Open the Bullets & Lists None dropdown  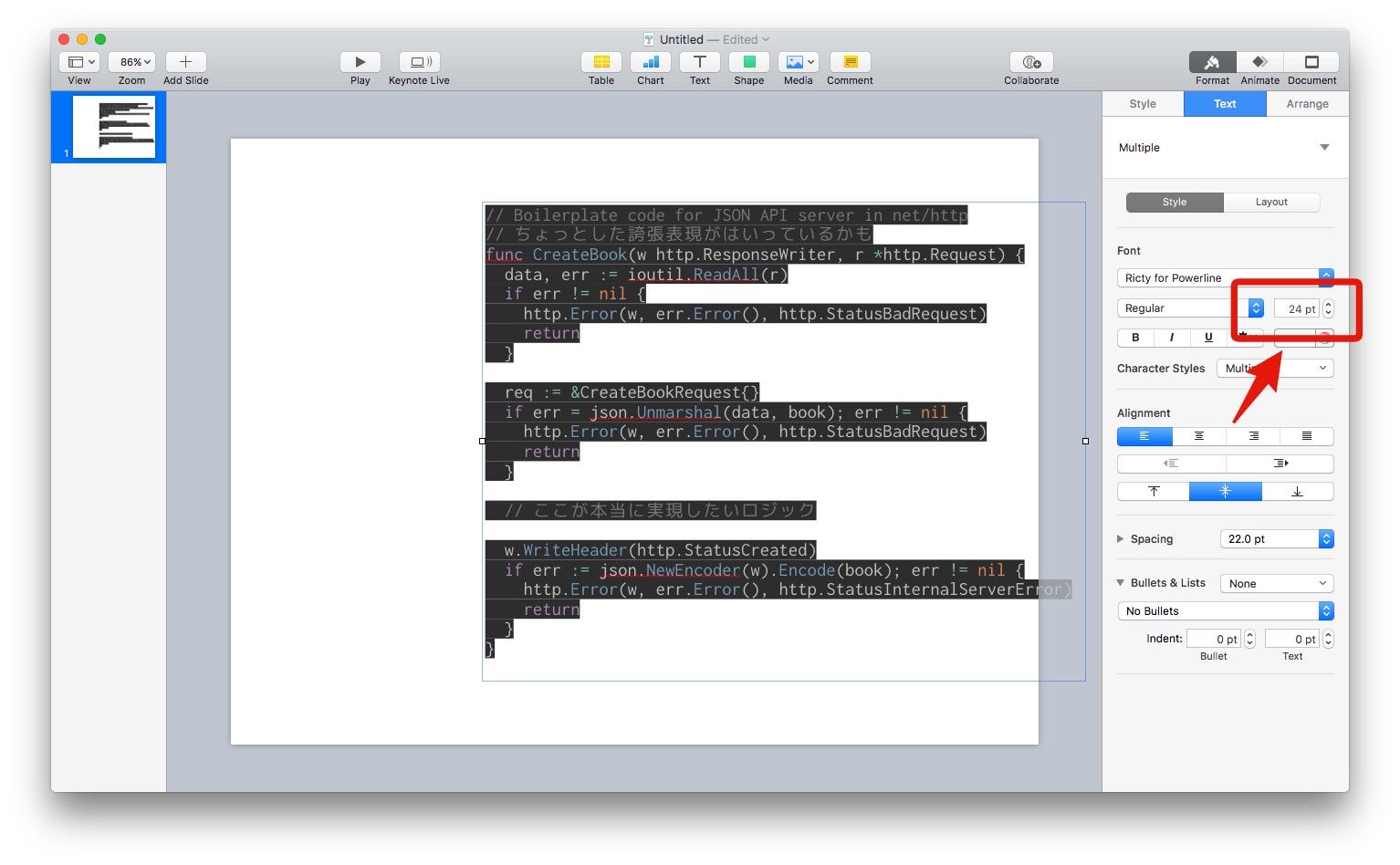1277,584
